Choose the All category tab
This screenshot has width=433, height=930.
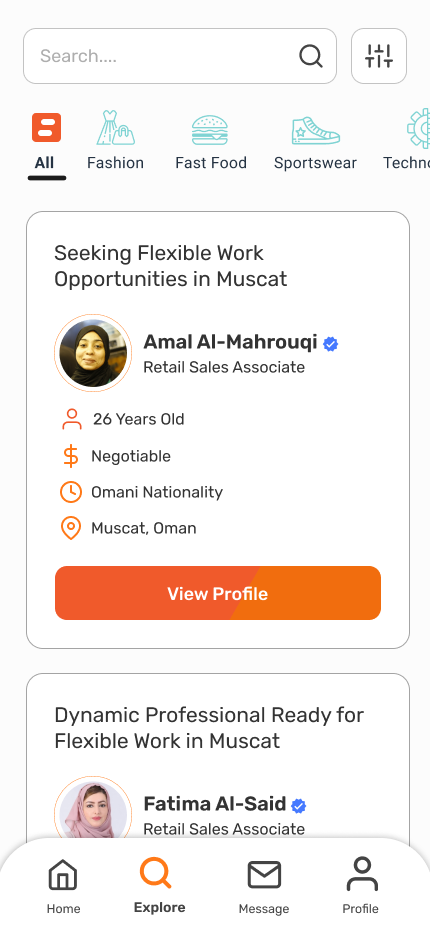pyautogui.click(x=44, y=142)
